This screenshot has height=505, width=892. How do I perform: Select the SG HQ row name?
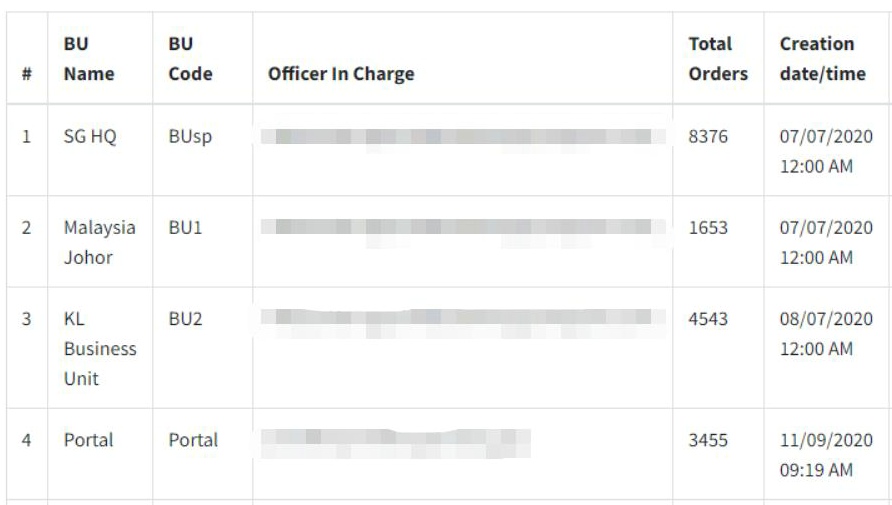click(90, 136)
